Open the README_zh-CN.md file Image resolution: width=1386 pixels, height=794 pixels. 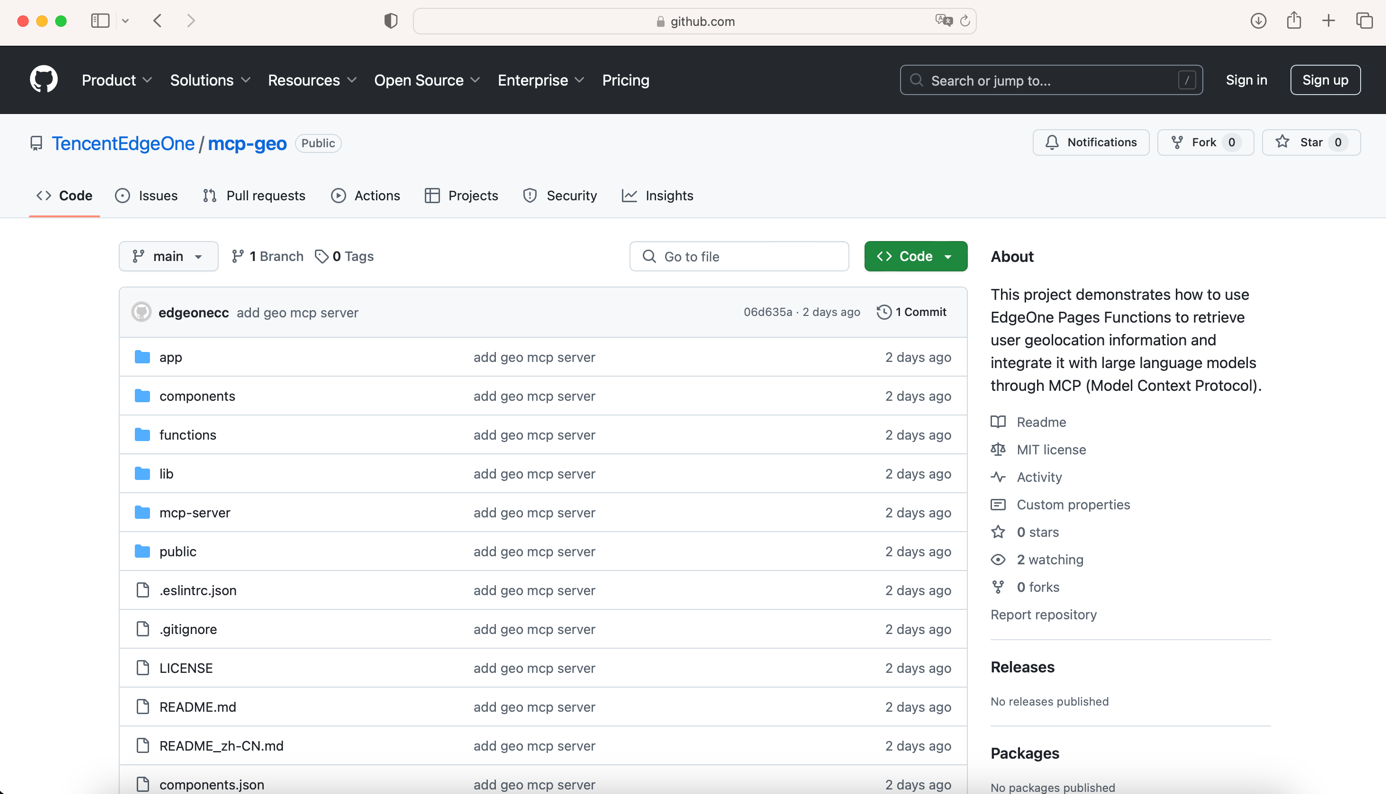click(x=221, y=746)
